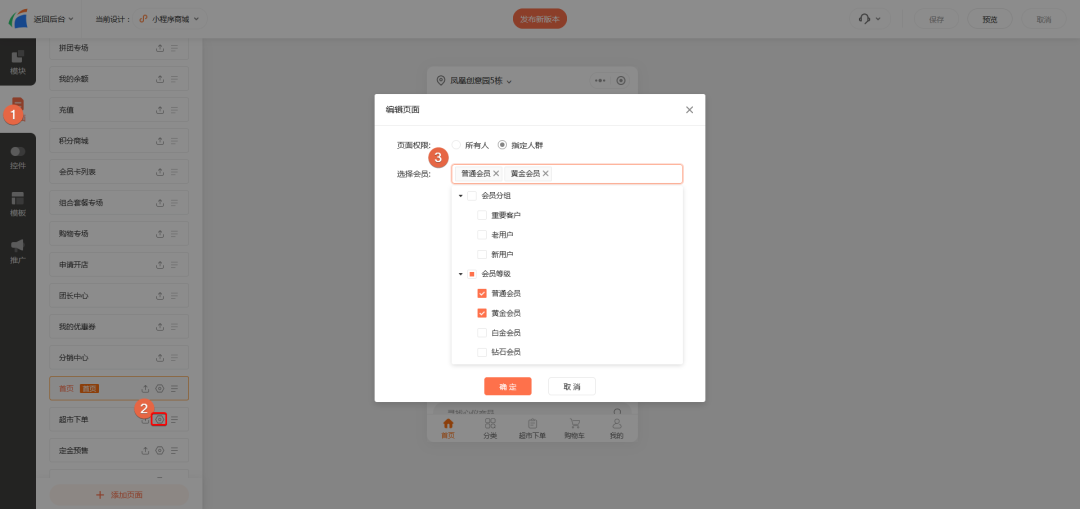Click the share icon for 充值
The image size is (1080, 509).
(160, 110)
